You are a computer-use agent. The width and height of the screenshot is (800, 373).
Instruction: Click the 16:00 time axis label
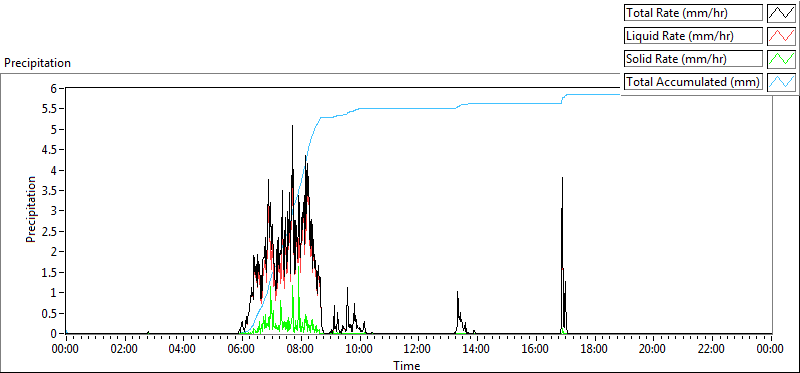[536, 349]
